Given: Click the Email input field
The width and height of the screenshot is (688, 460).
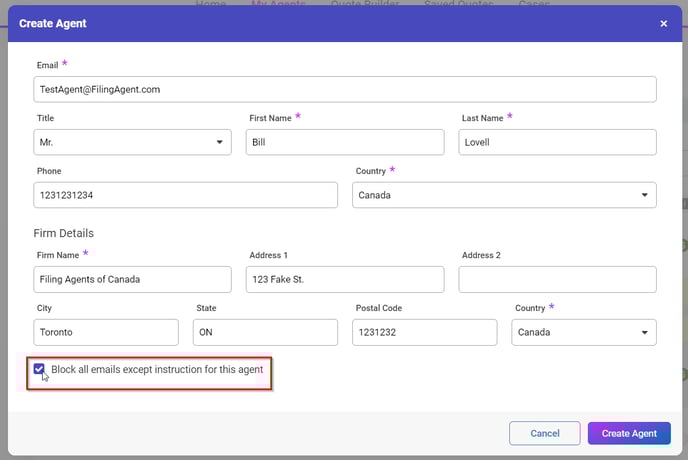Looking at the screenshot, I should pos(345,89).
